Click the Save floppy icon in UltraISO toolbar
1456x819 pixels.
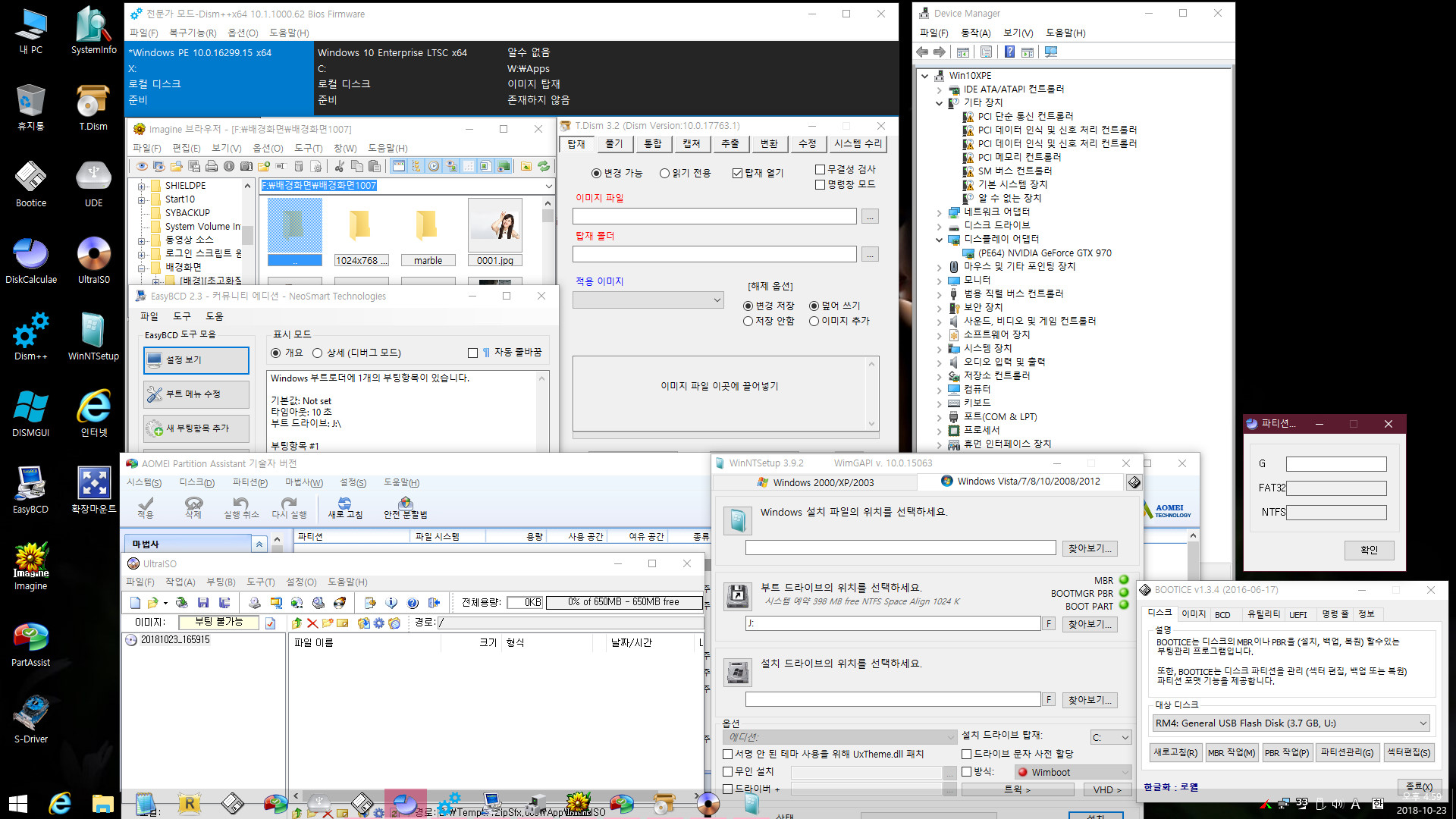(x=202, y=602)
